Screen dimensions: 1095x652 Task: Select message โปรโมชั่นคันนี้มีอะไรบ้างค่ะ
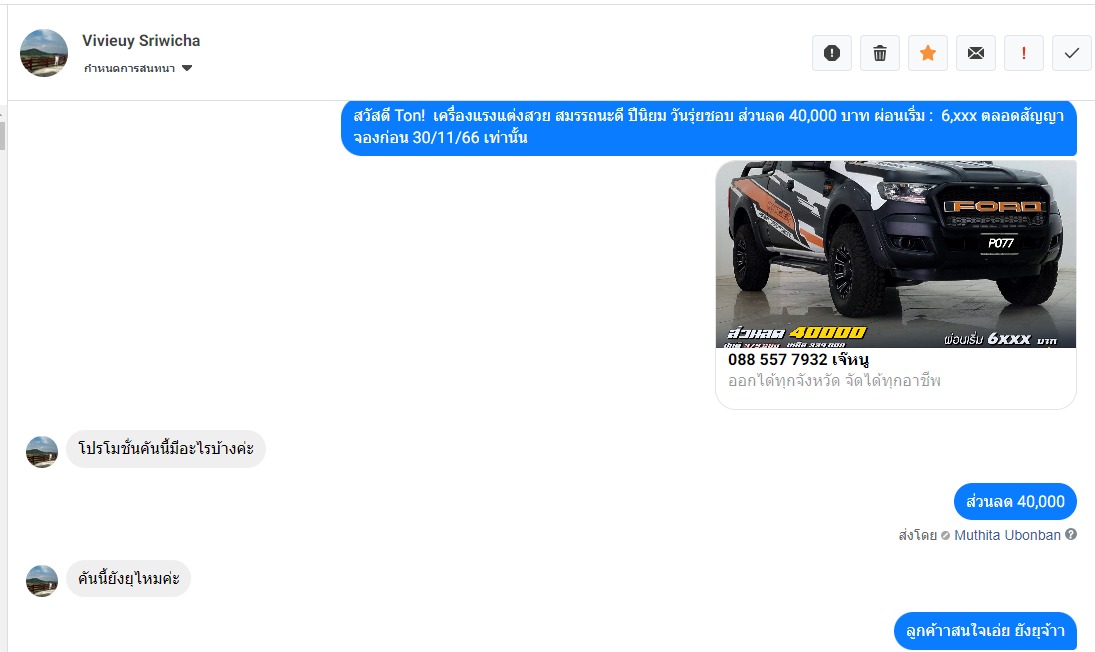[166, 449]
